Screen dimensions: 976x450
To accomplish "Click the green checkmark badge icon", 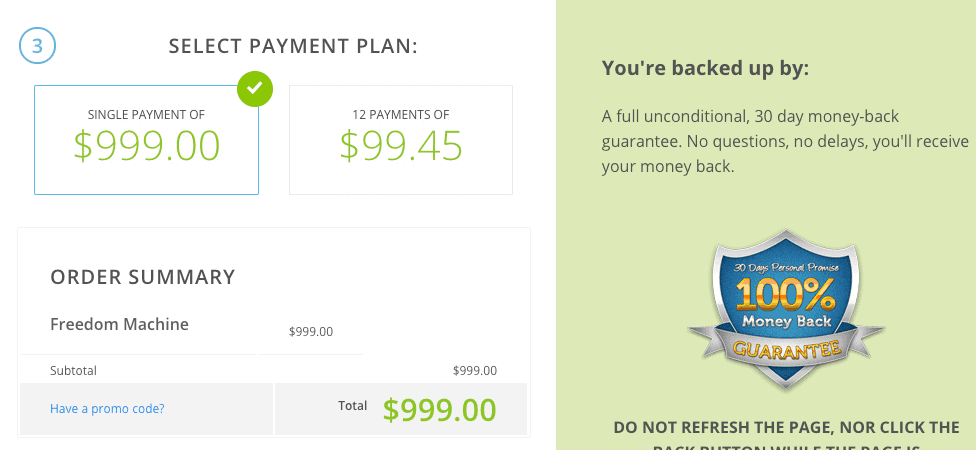I will (255, 89).
